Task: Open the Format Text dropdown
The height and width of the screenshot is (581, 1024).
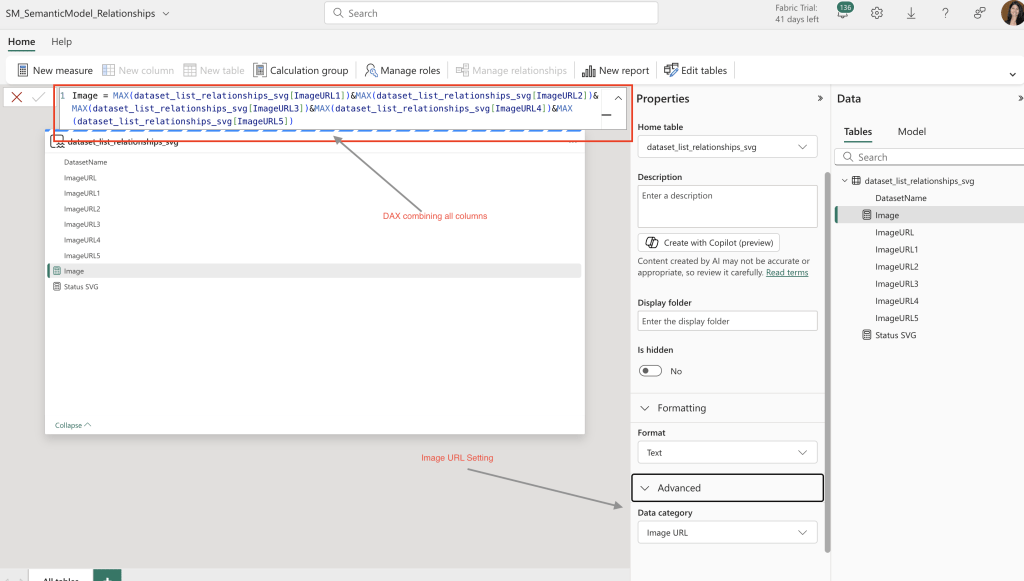Action: click(x=728, y=452)
